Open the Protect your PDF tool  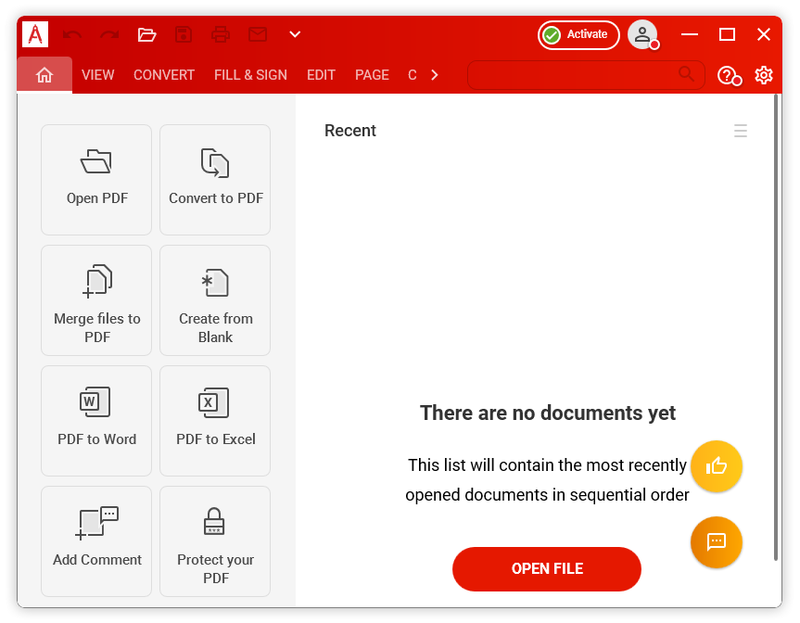tap(215, 541)
